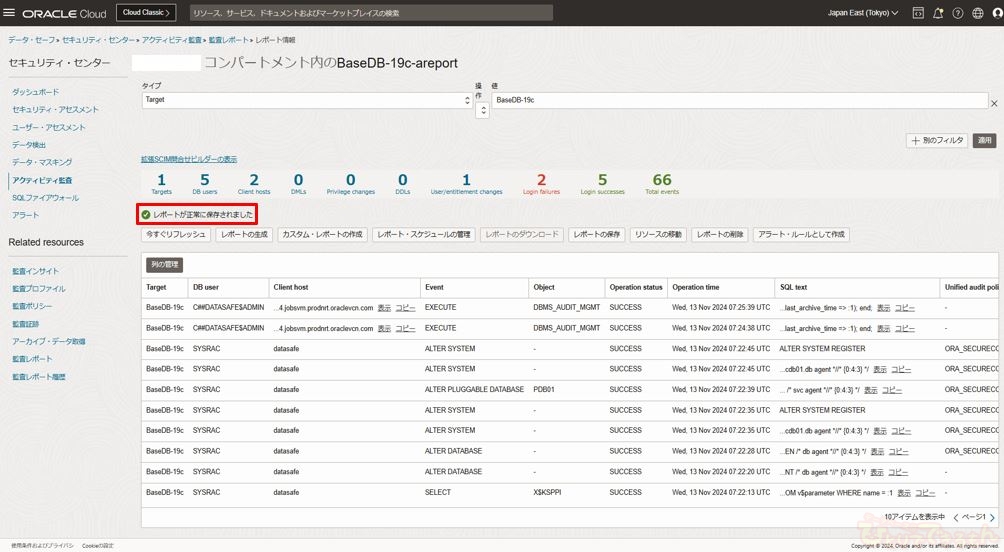Click レポートのダウンロード button

522,234
